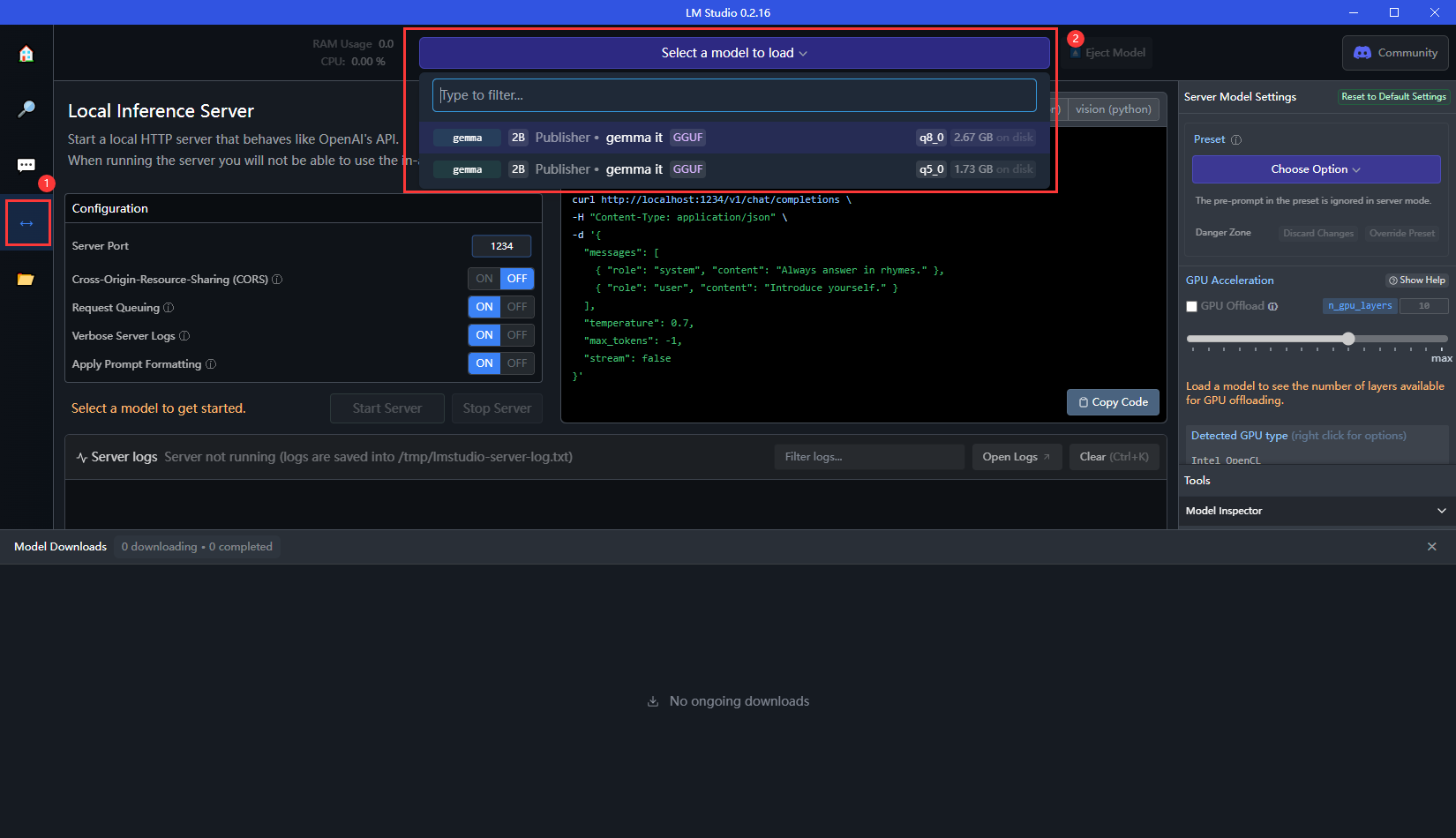Turn Verbose Server Logs off
This screenshot has height=838, width=1456.
coord(517,335)
